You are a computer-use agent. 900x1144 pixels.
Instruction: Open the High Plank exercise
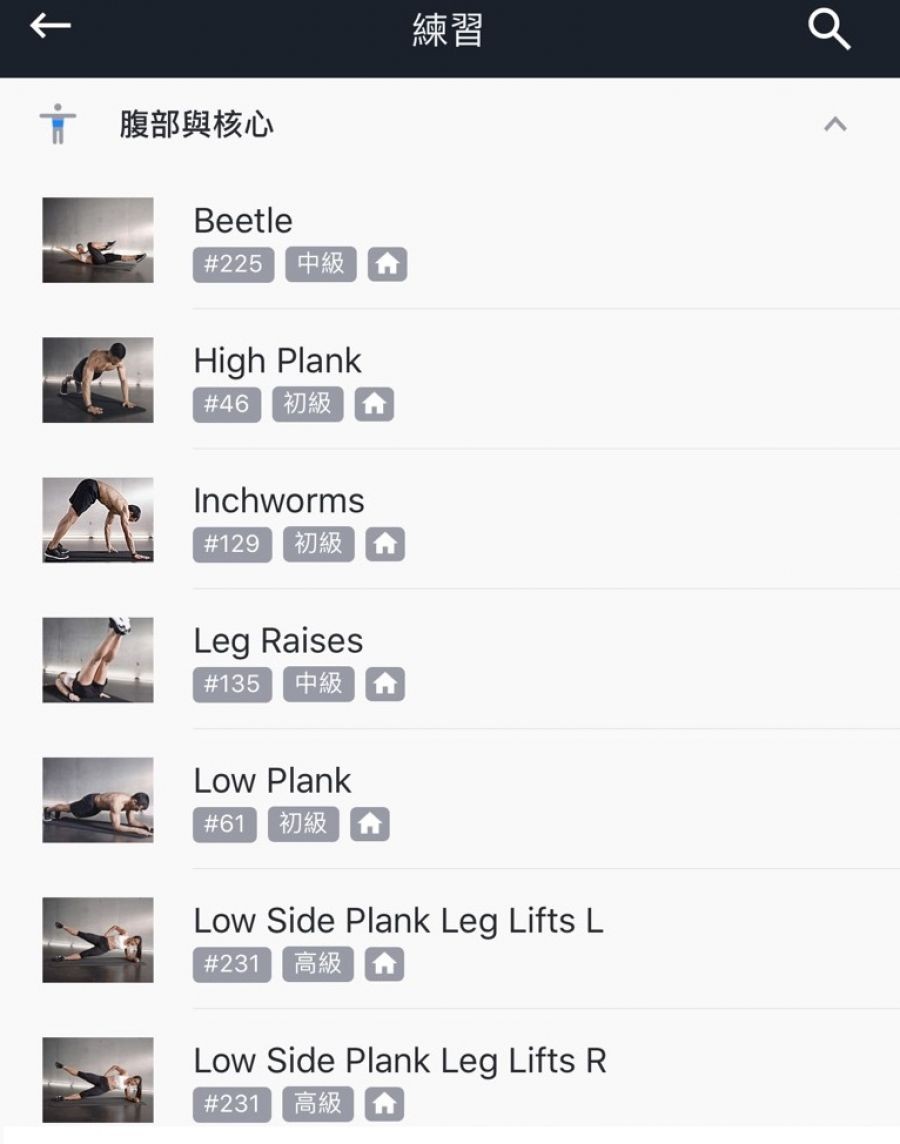(x=277, y=361)
